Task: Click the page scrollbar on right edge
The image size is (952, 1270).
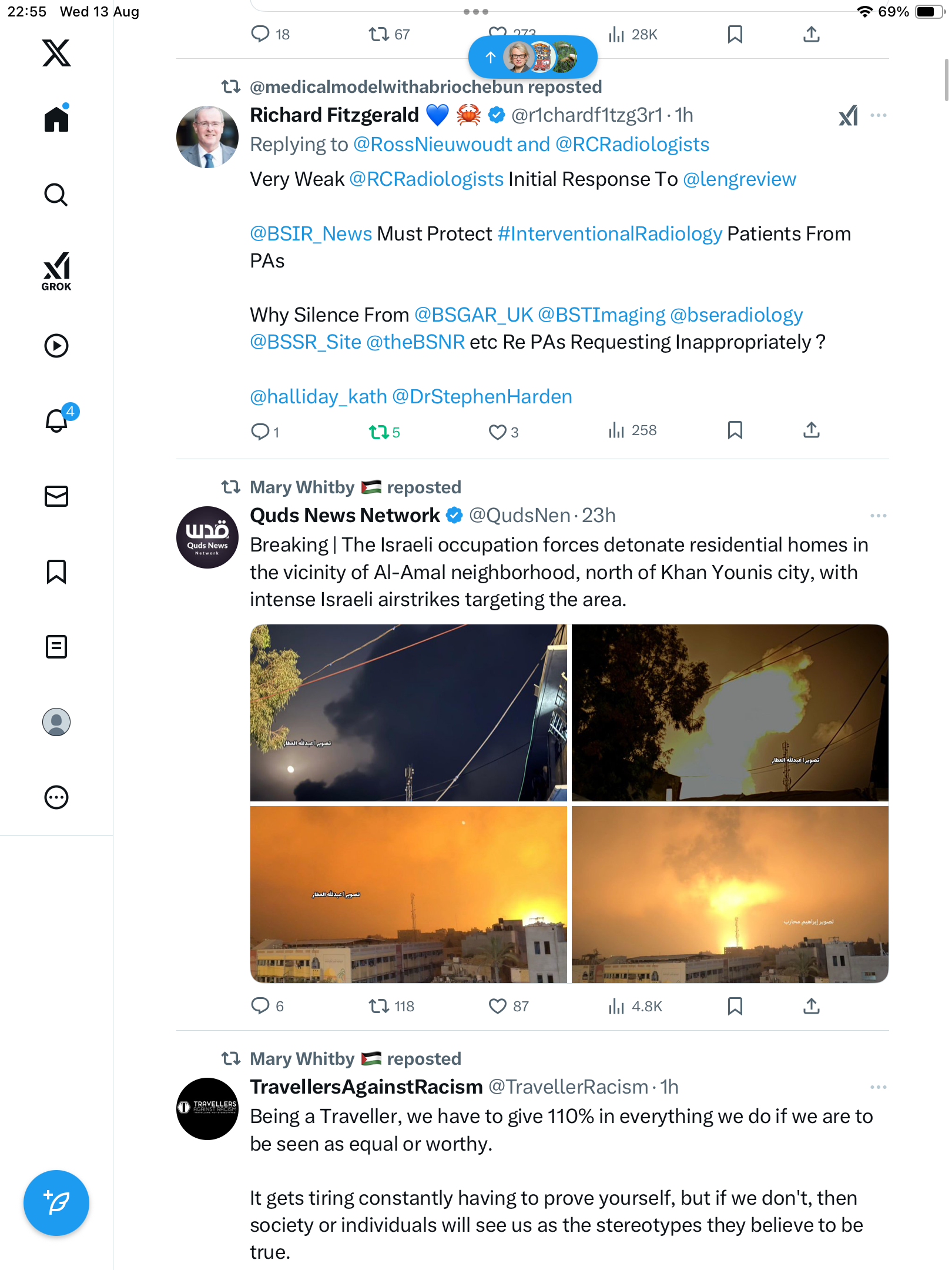Action: pos(946,80)
